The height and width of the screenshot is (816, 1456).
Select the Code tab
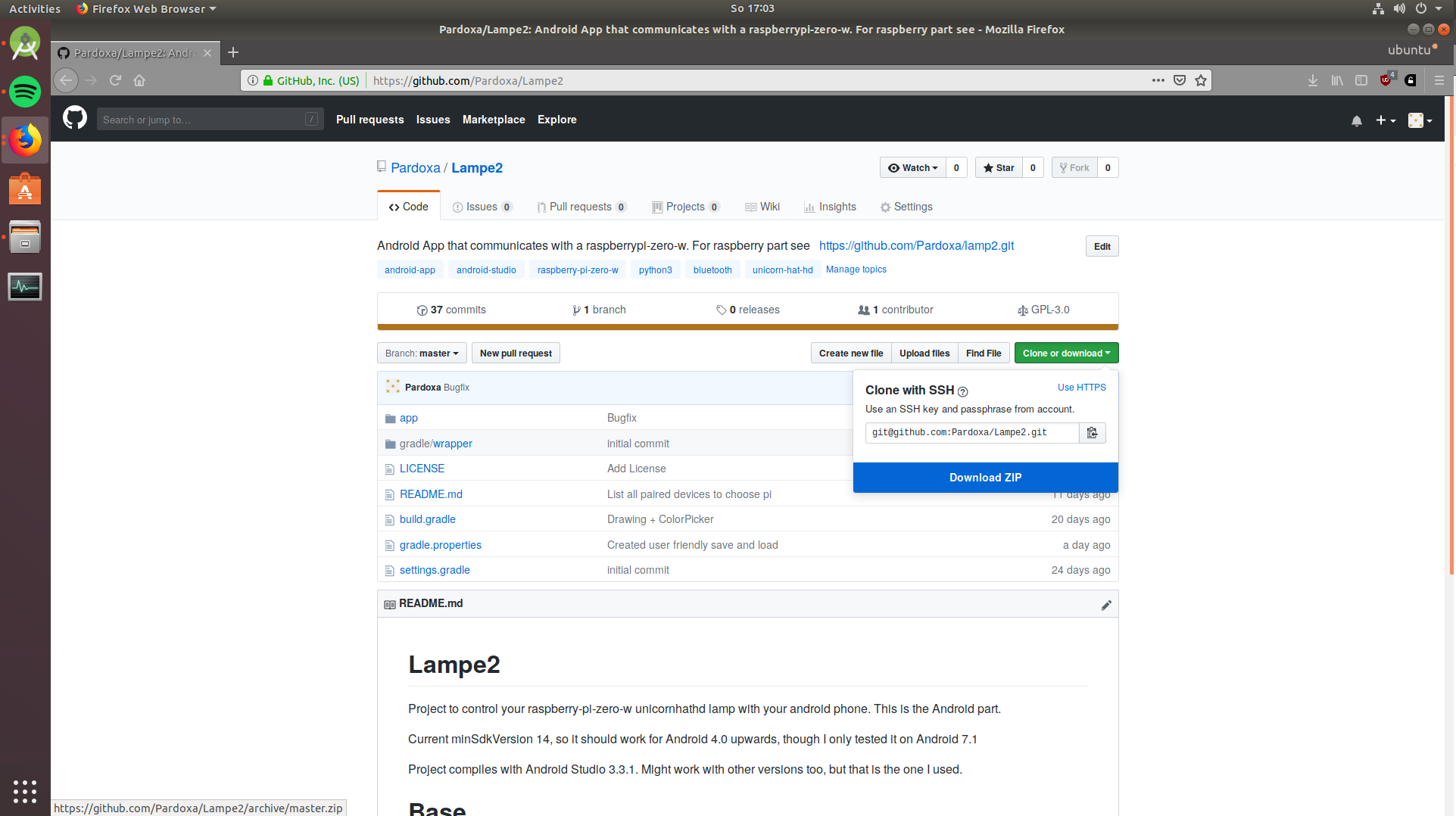(409, 207)
